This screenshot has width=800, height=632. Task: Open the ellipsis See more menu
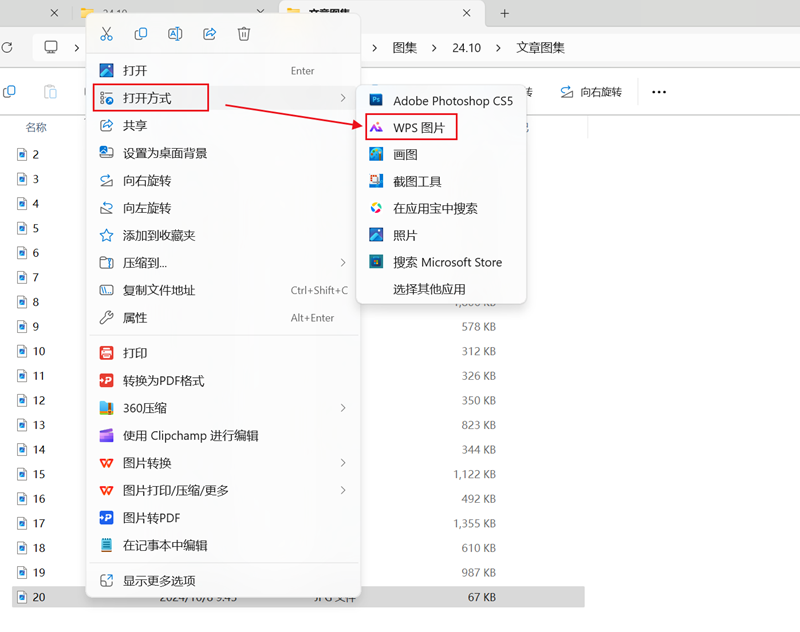pos(658,92)
